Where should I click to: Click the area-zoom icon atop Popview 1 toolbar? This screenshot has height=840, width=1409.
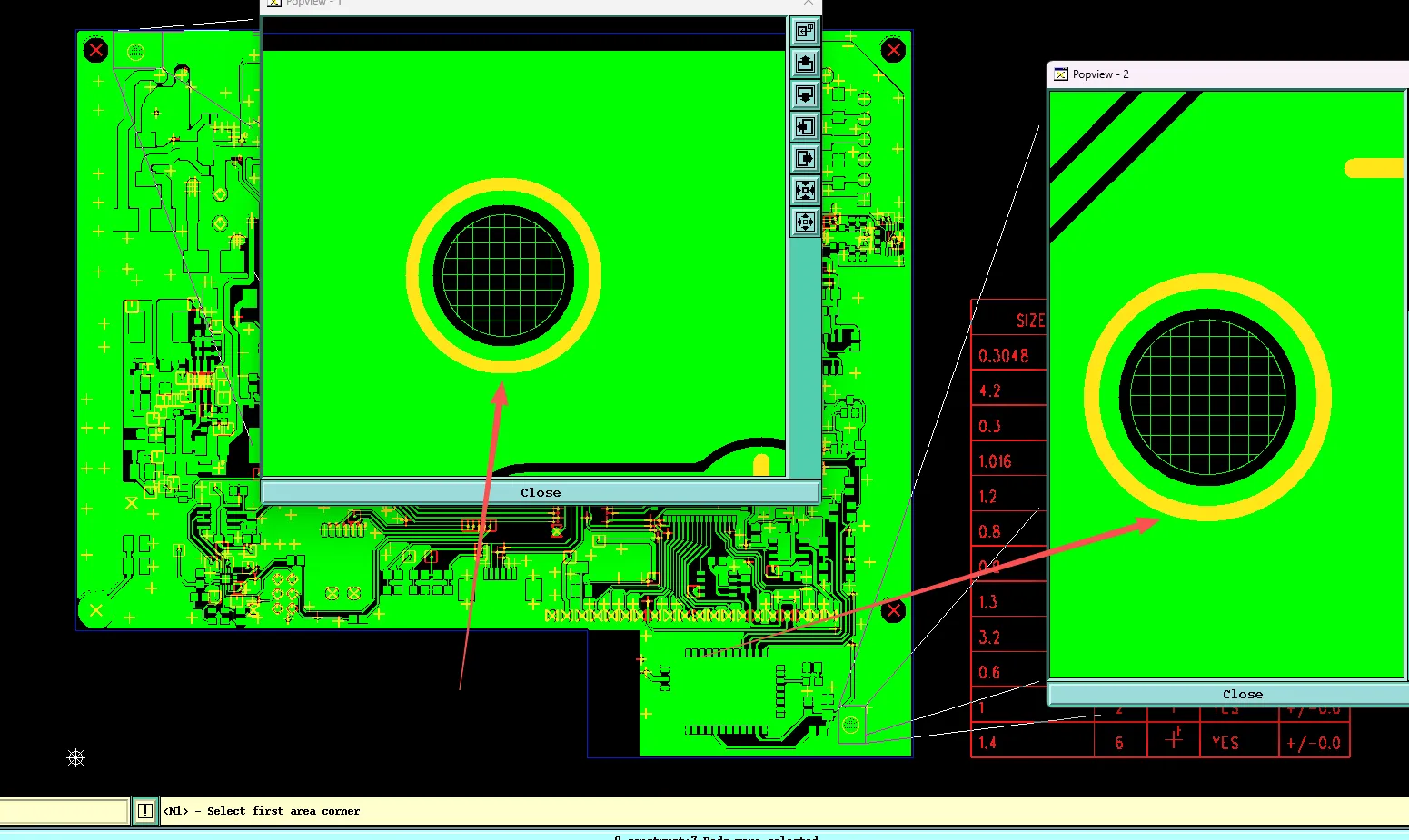805,32
